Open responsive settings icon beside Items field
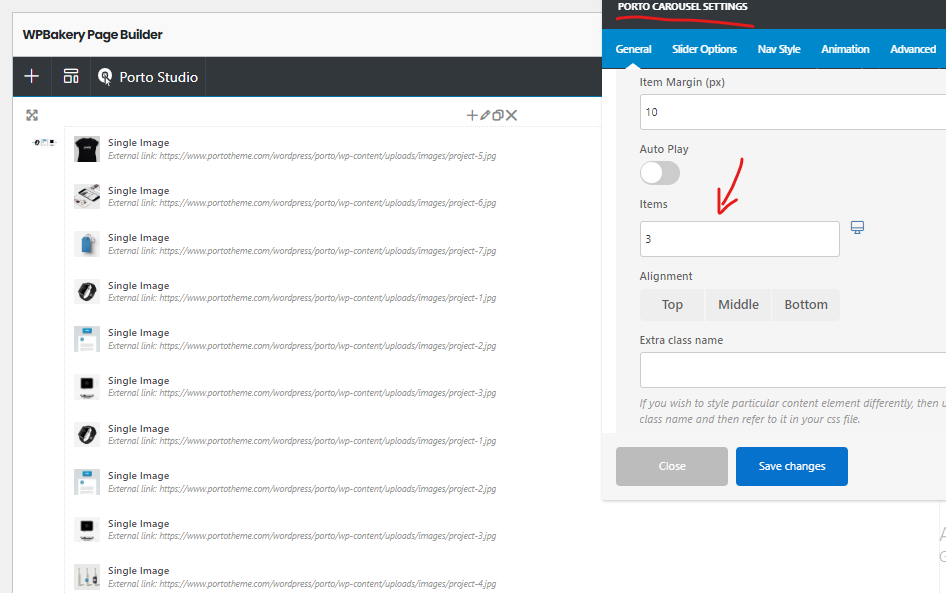This screenshot has width=946, height=593. coord(857,227)
